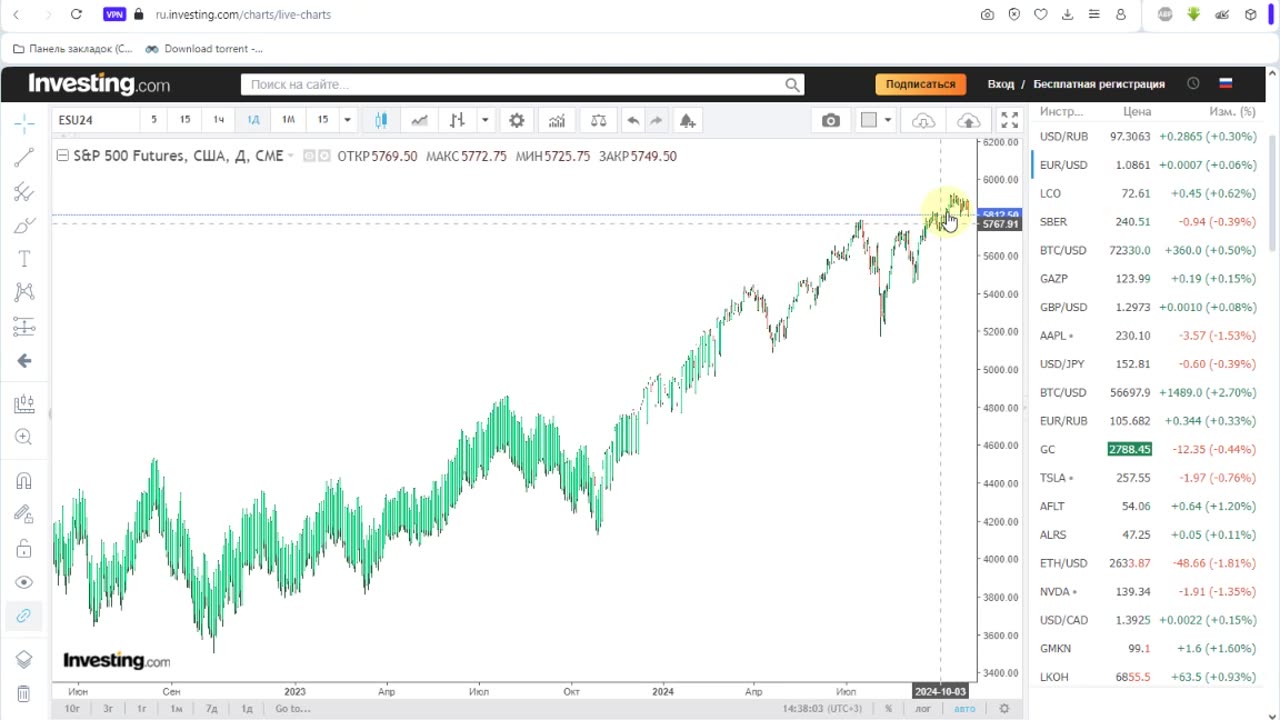Screen dimensions: 1280x720
Task: Click the site search field
Action: pyautogui.click(x=522, y=85)
